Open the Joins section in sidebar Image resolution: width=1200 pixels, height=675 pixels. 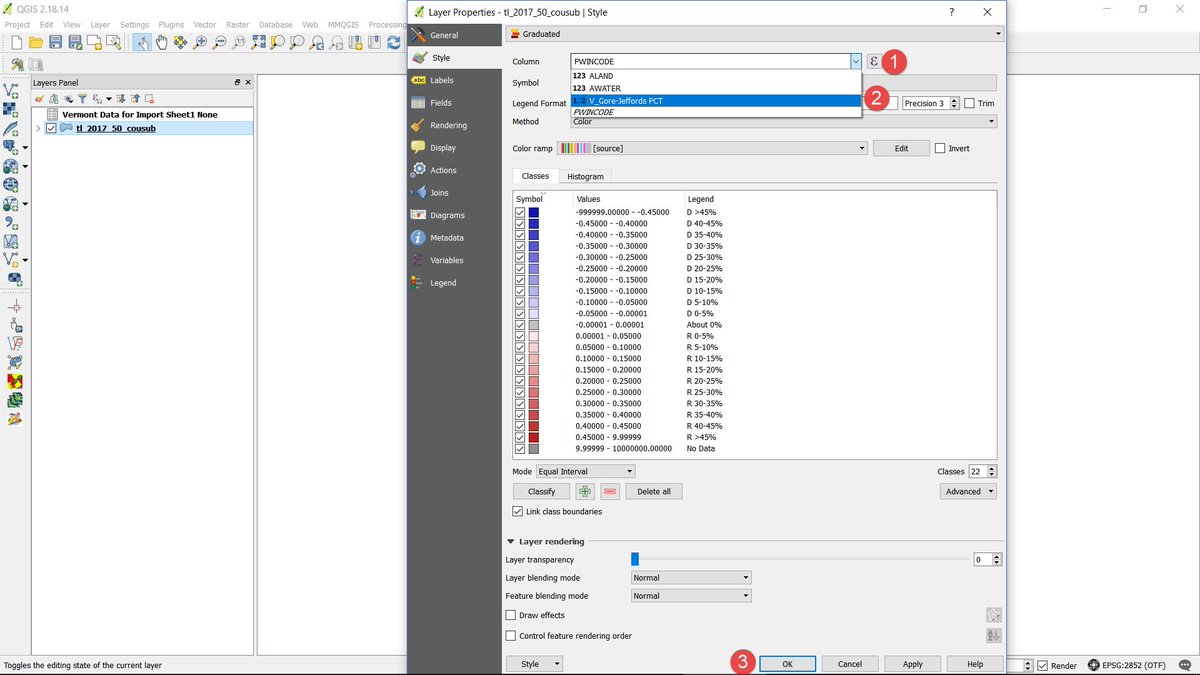tap(454, 193)
